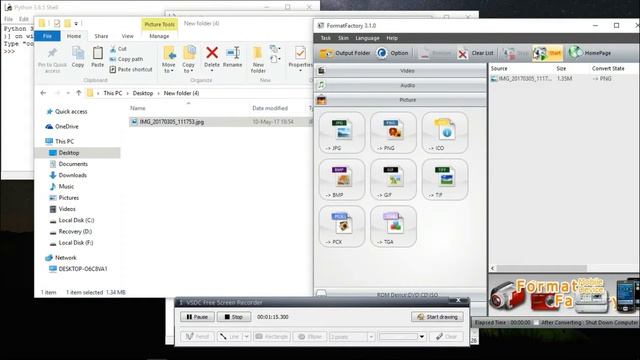Click the Remove toolbar button in FormatFactory
This screenshot has width=640, height=360.
(435, 53)
